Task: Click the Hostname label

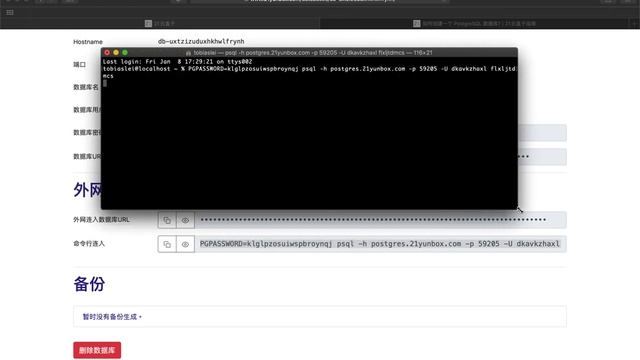Action: 88,42
